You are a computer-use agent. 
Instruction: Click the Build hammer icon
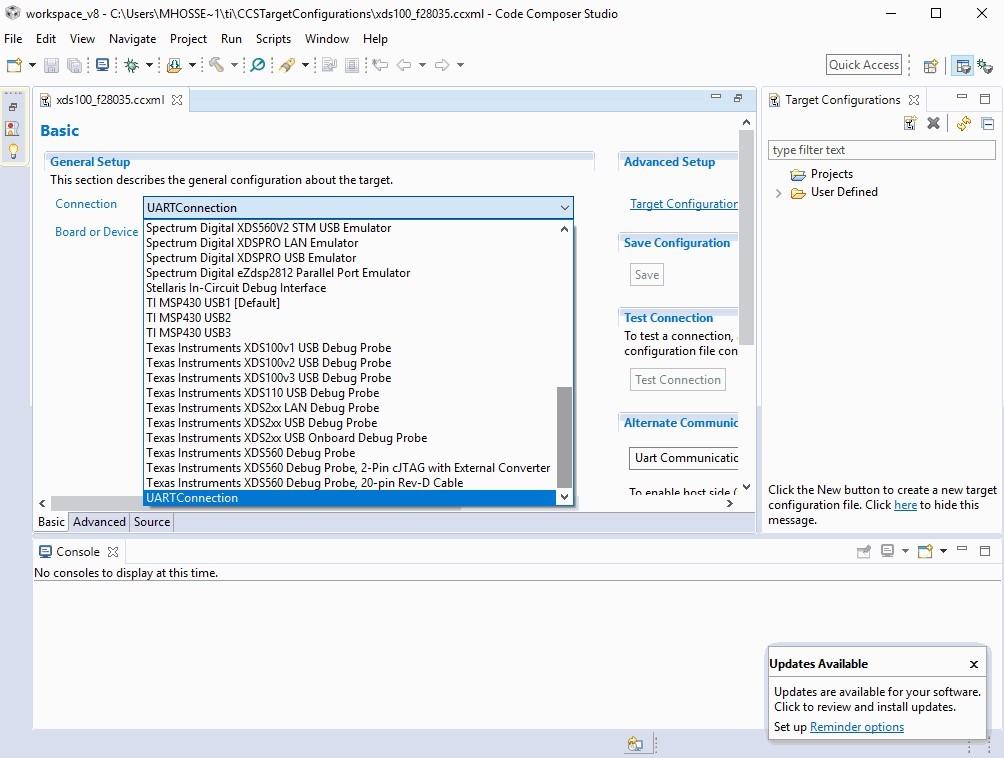[x=216, y=65]
